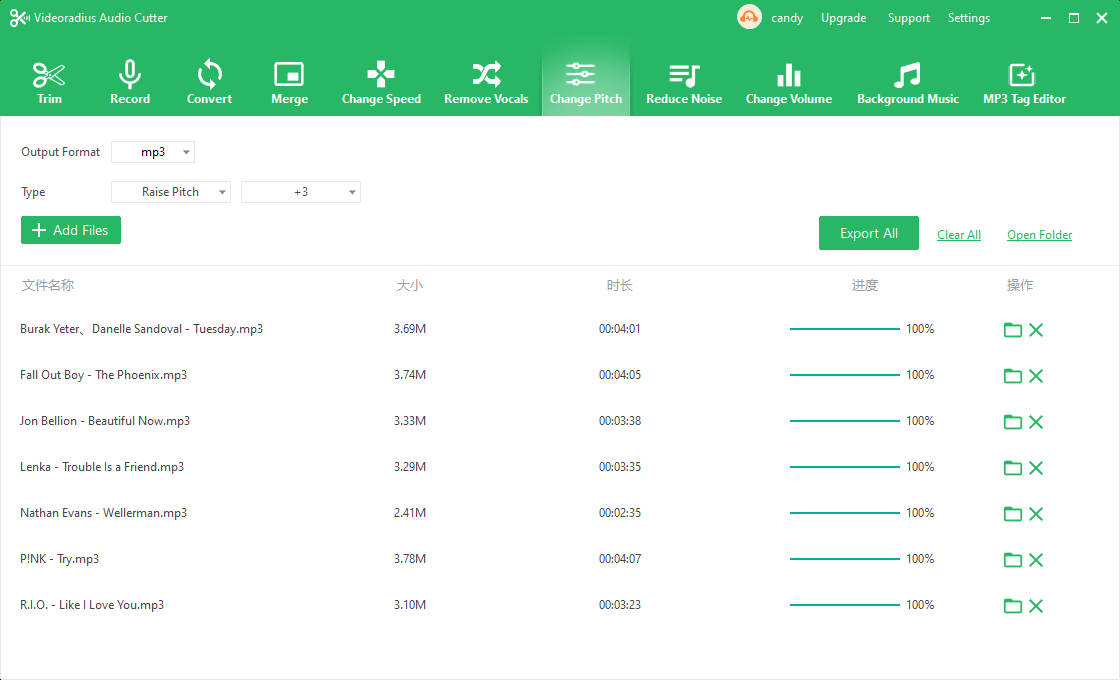The width and height of the screenshot is (1120, 680).
Task: Click the 大小 column header
Action: pyautogui.click(x=410, y=285)
